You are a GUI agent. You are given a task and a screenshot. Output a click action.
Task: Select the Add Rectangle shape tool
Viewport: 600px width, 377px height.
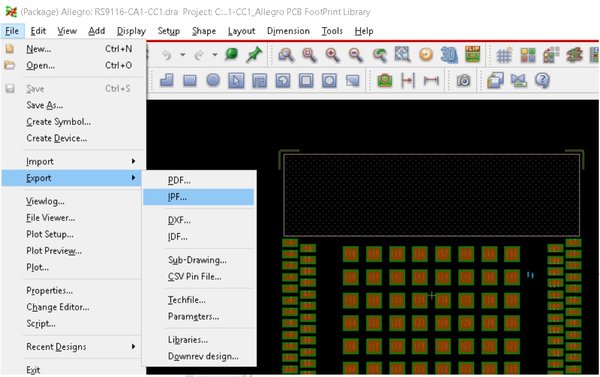[190, 80]
